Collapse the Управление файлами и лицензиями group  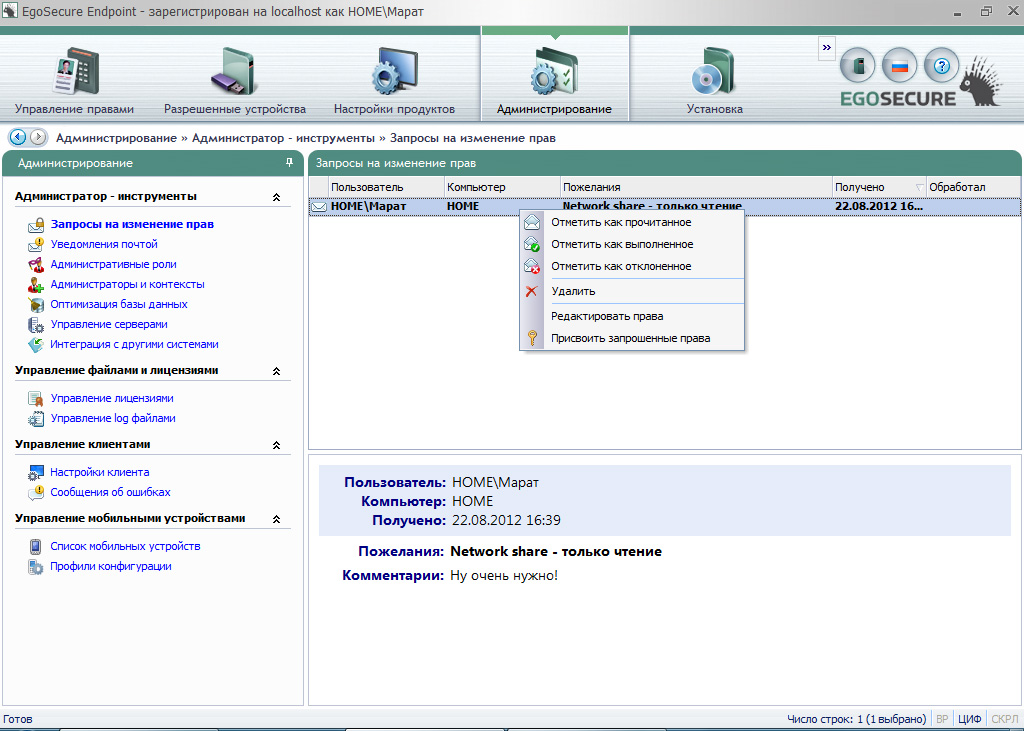276,371
